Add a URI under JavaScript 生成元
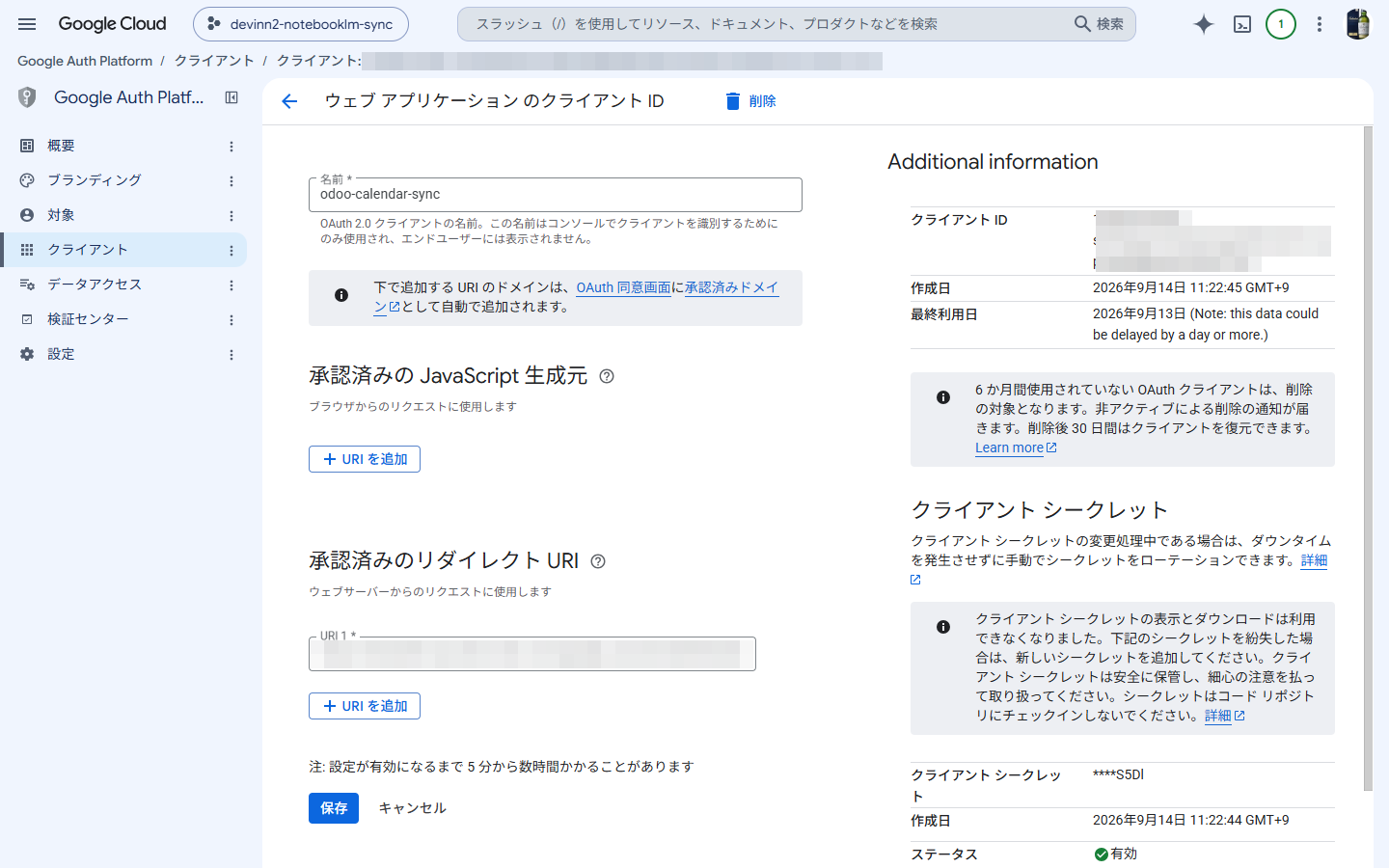The height and width of the screenshot is (868, 1389). click(365, 459)
